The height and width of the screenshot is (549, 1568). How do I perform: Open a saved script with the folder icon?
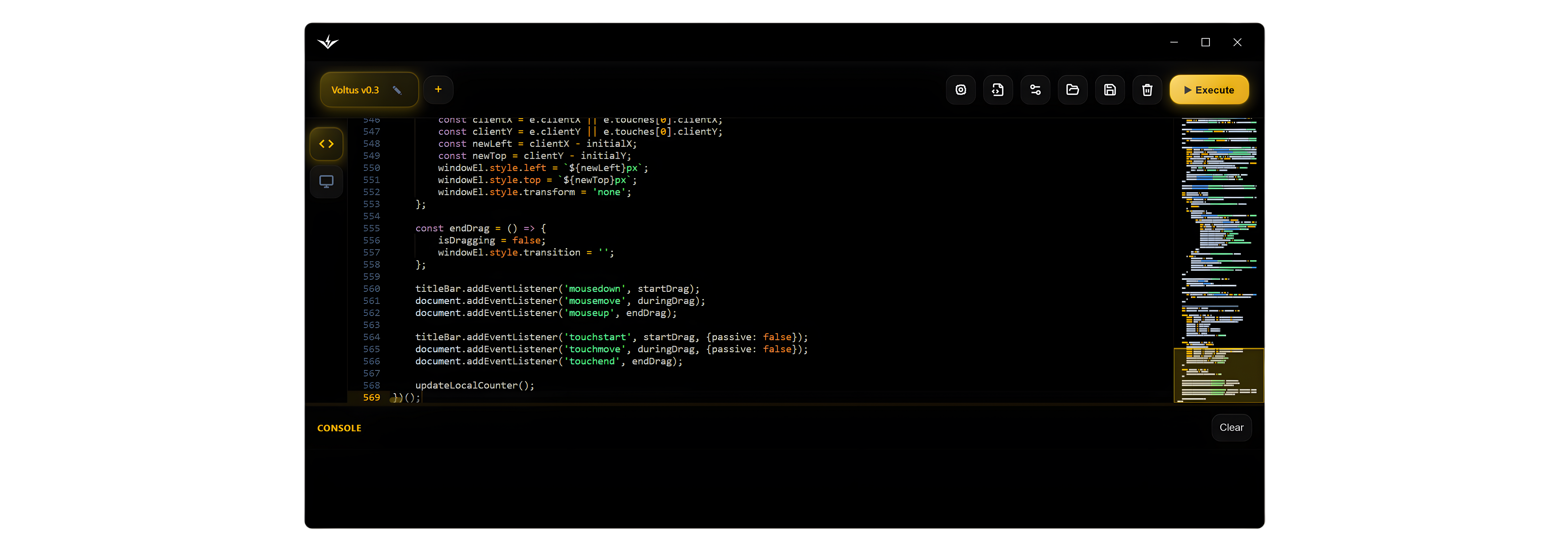click(1073, 90)
